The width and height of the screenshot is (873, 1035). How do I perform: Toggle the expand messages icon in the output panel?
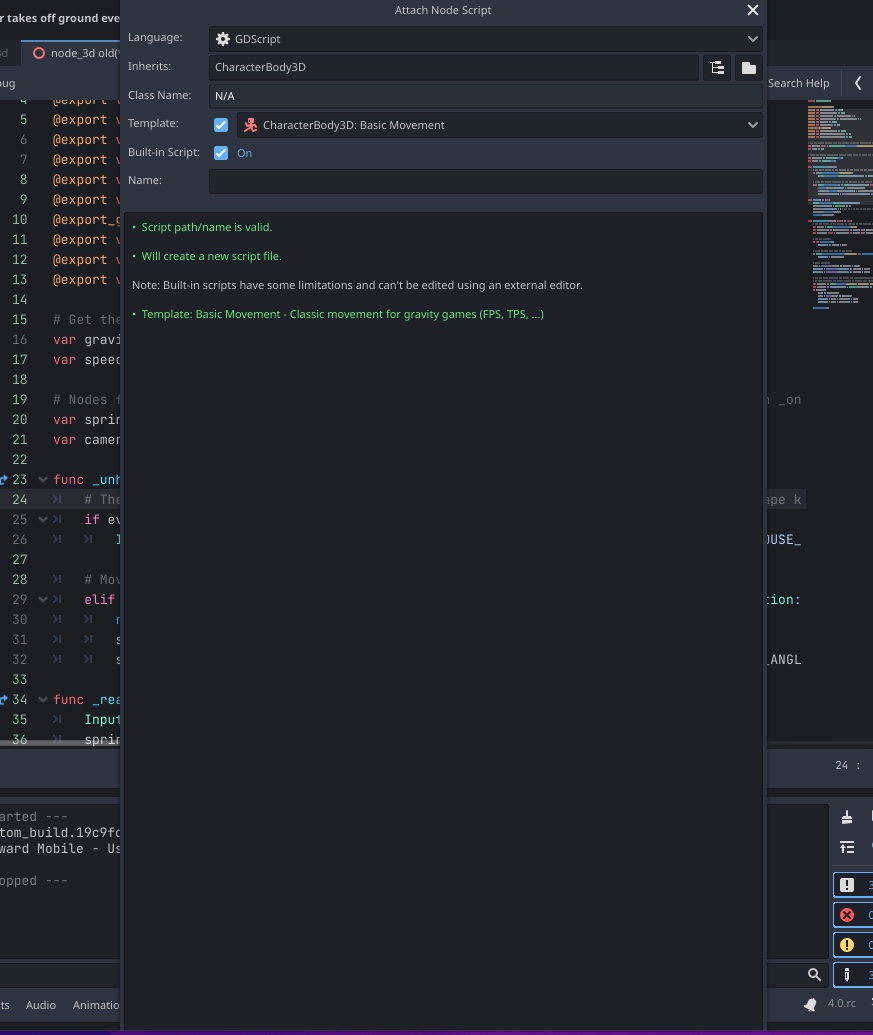coord(848,847)
